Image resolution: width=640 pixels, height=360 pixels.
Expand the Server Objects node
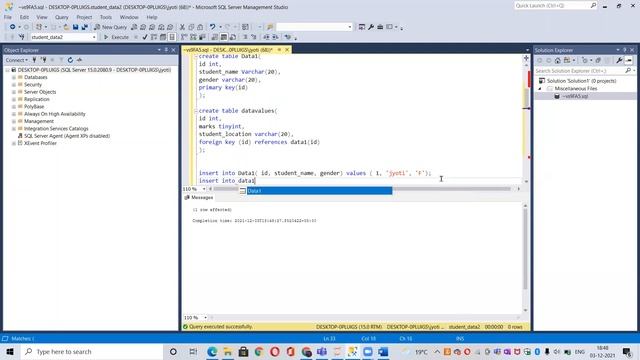pos(14,92)
